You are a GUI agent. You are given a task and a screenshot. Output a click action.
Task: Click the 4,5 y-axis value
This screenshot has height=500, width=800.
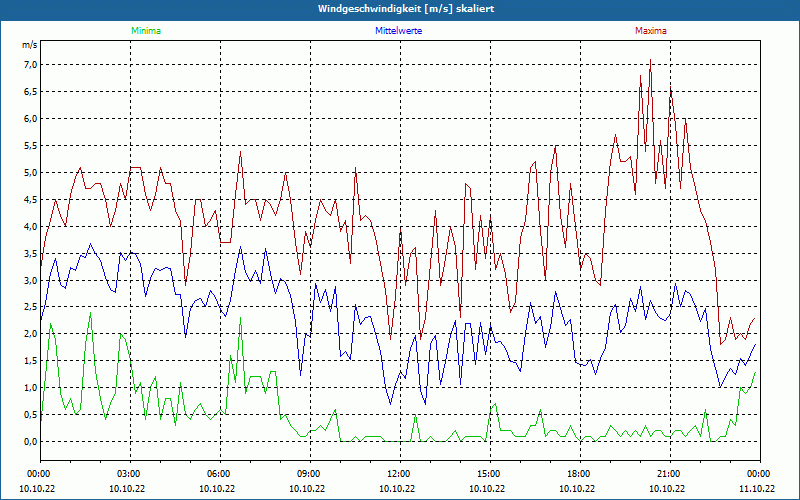[x=31, y=199]
